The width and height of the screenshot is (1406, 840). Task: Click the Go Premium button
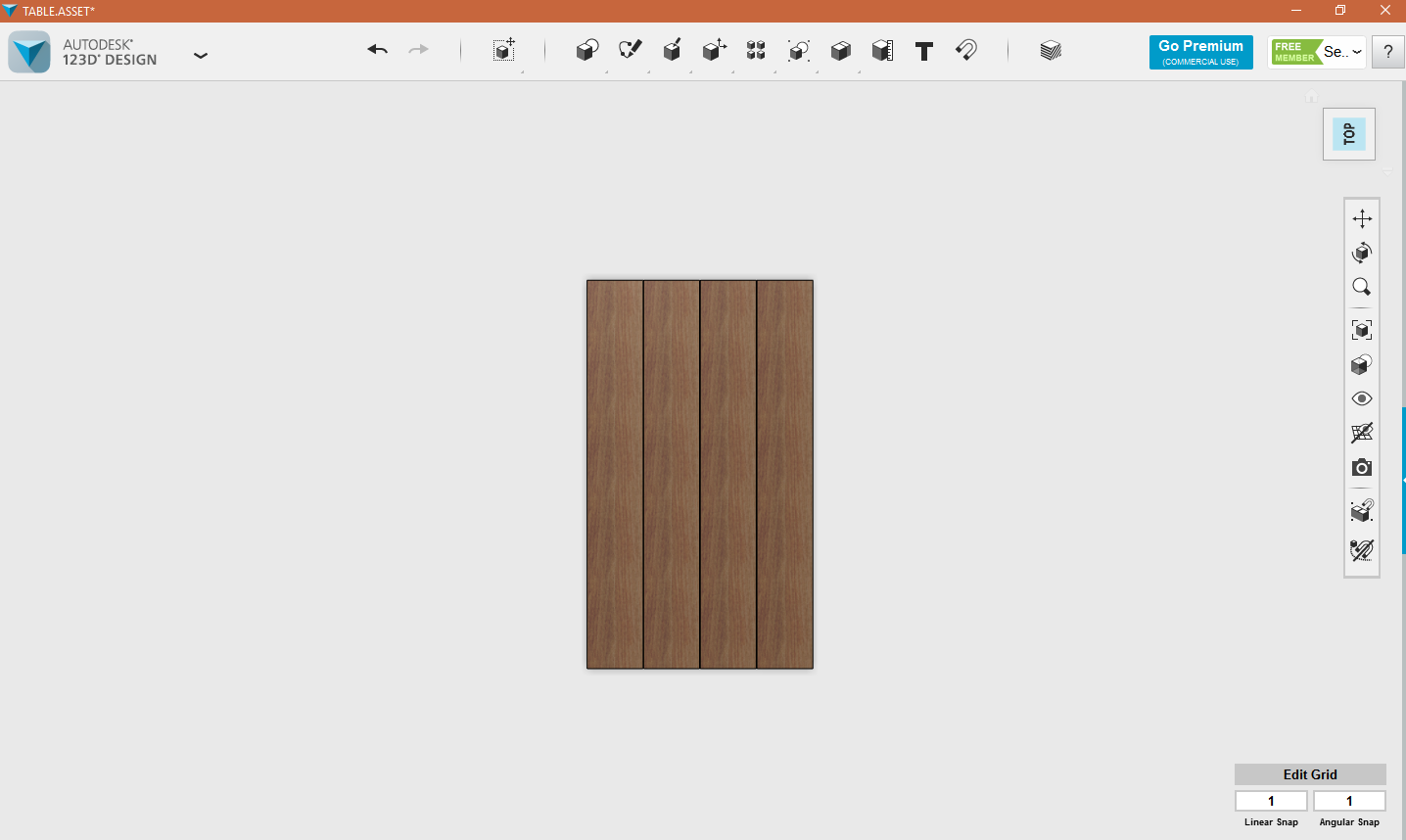coord(1200,52)
